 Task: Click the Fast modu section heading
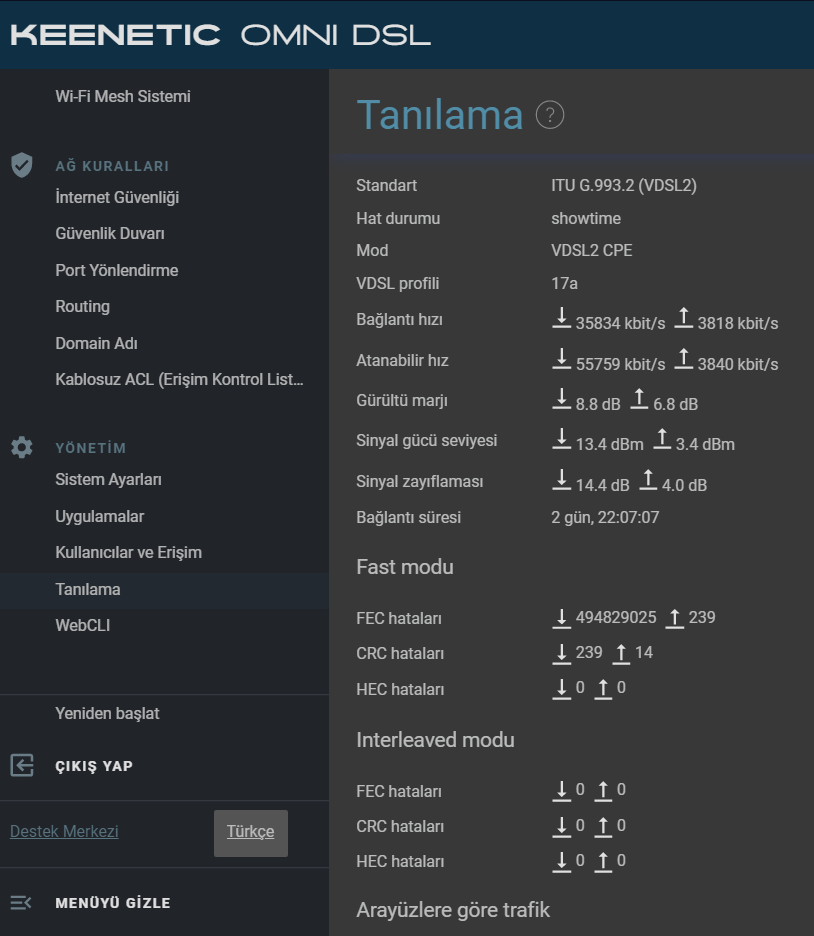click(405, 566)
